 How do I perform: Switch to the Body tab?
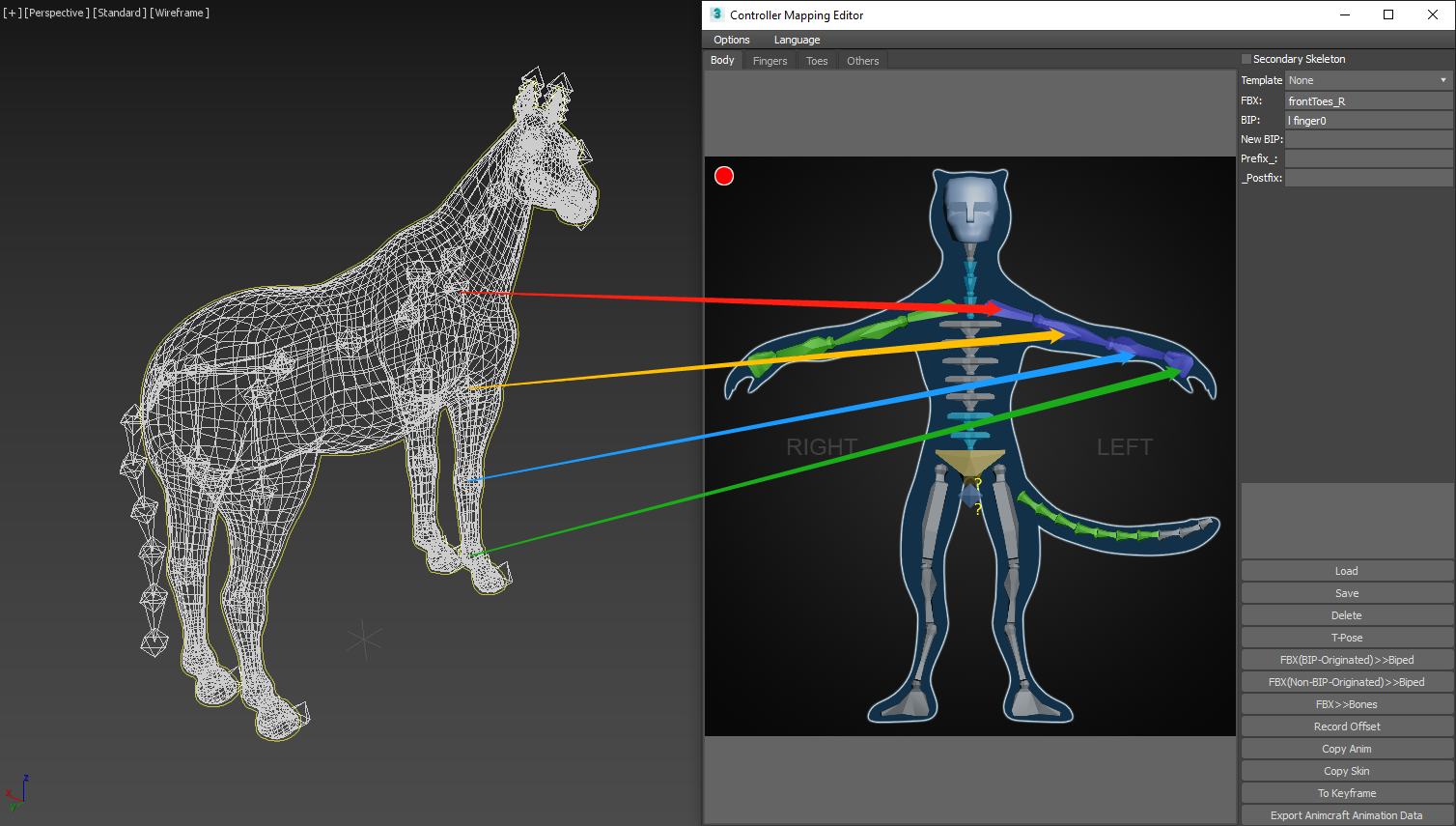tap(722, 60)
